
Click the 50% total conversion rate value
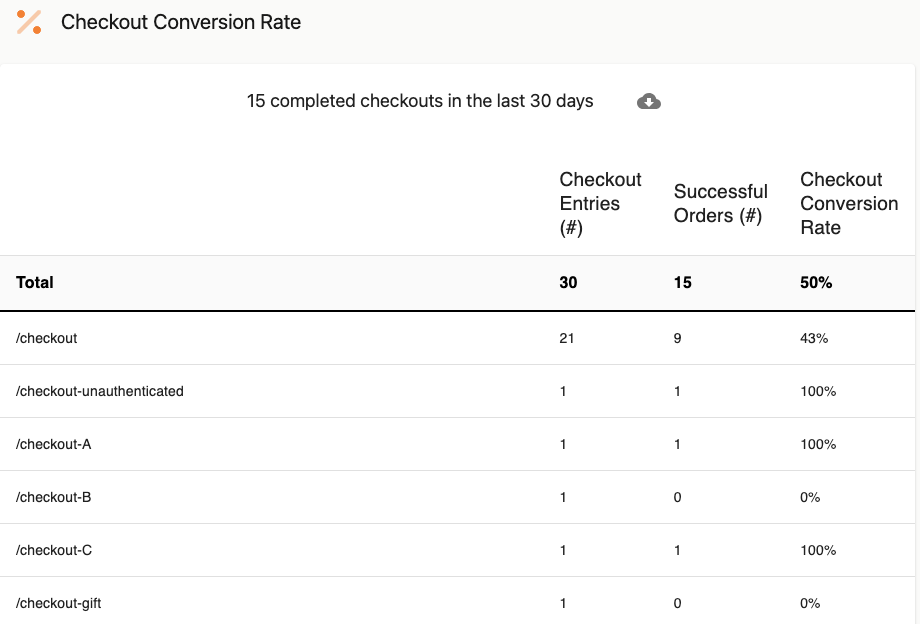click(816, 283)
